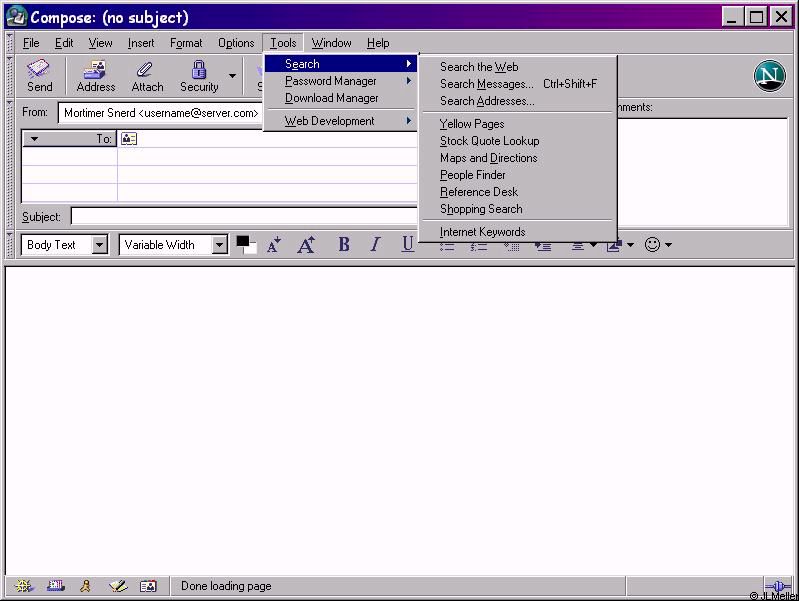This screenshot has height=601, width=799.
Task: Click the address card icon in To row
Action: (x=129, y=139)
